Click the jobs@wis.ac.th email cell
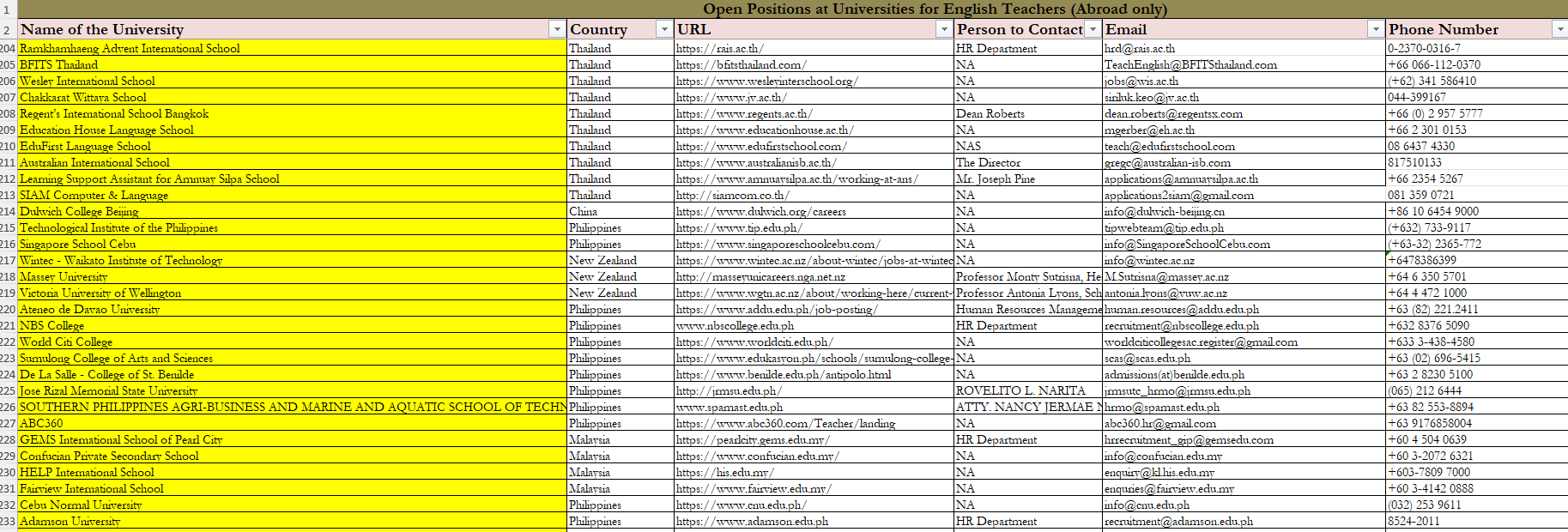The width and height of the screenshot is (1568, 532). pyautogui.click(x=1244, y=81)
